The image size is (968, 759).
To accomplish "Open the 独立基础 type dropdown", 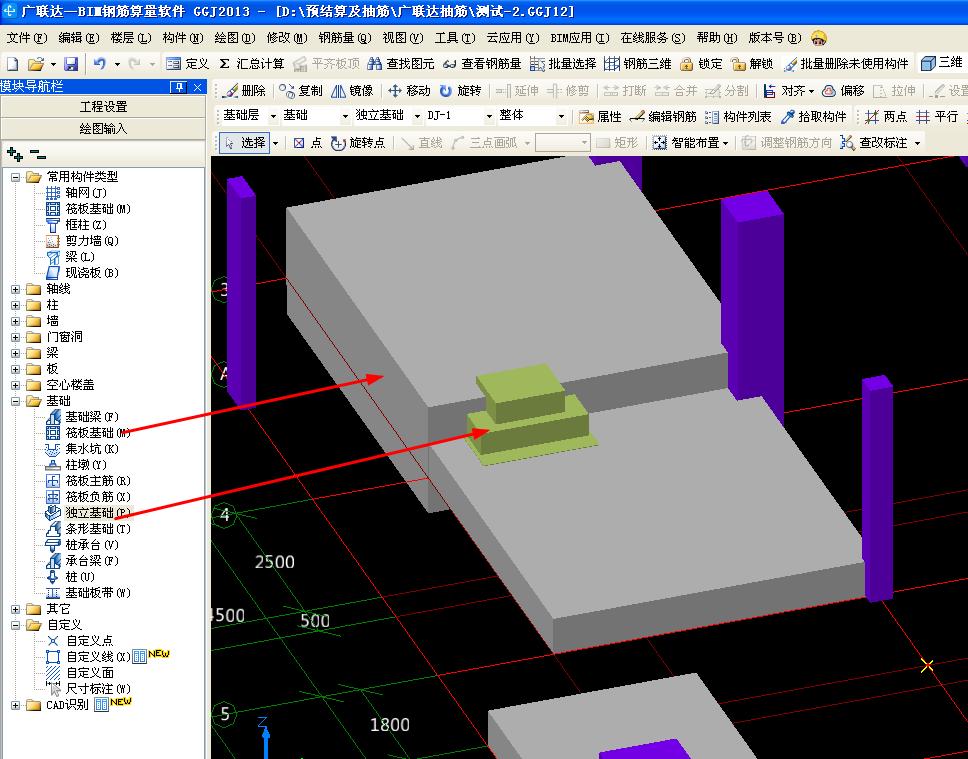I will (x=417, y=115).
